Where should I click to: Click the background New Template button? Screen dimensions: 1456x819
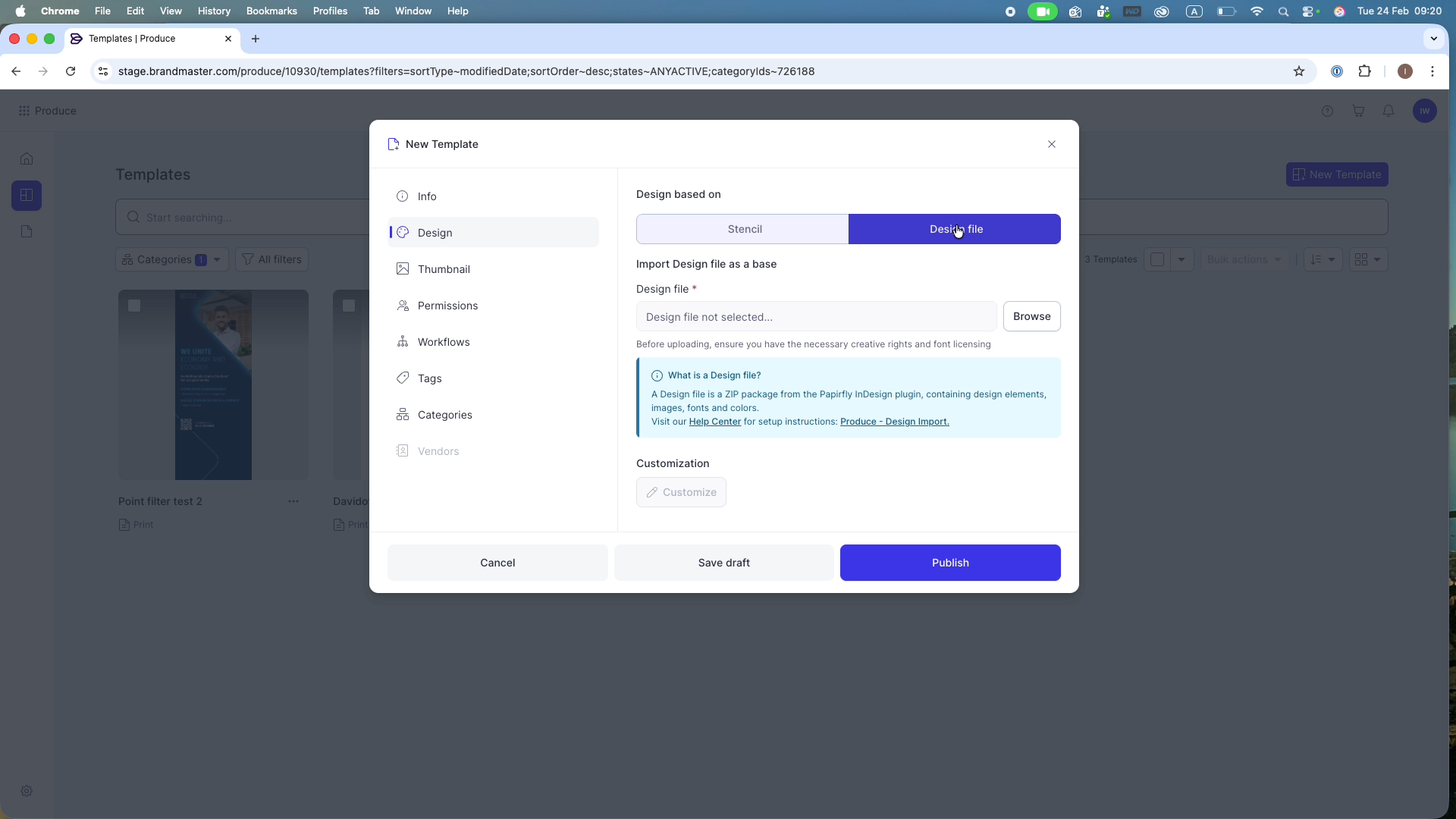[x=1337, y=174]
